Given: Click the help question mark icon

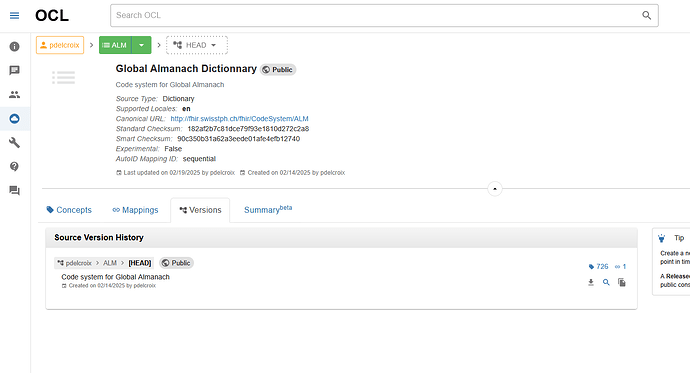Looking at the screenshot, I should (x=15, y=166).
